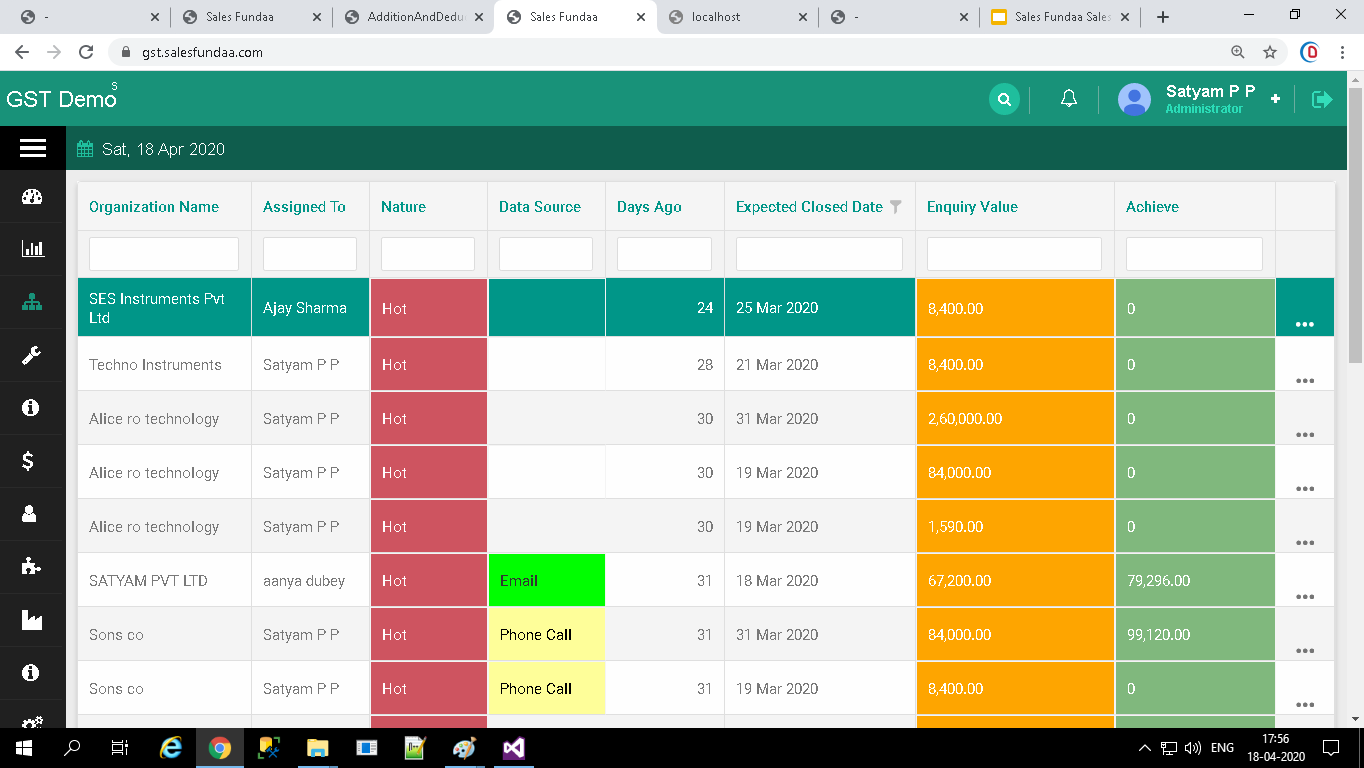Click the notification bell icon

click(x=1068, y=99)
